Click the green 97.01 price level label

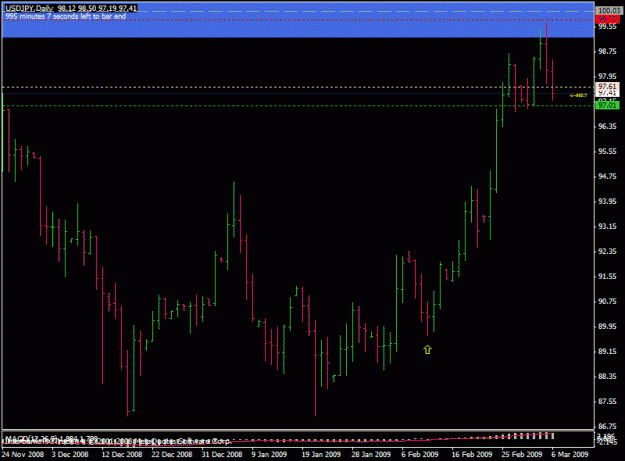click(x=607, y=106)
